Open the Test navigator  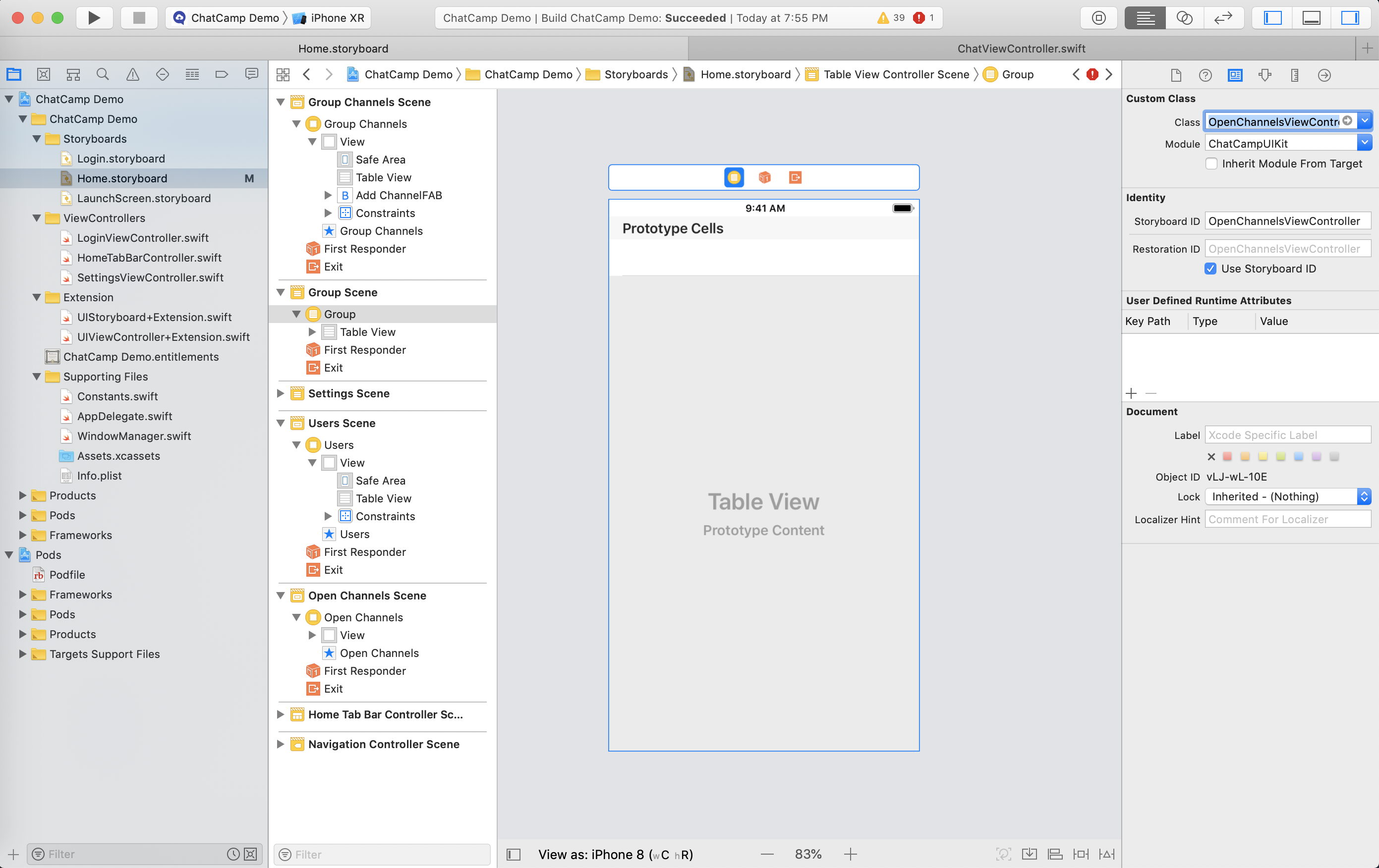(162, 74)
